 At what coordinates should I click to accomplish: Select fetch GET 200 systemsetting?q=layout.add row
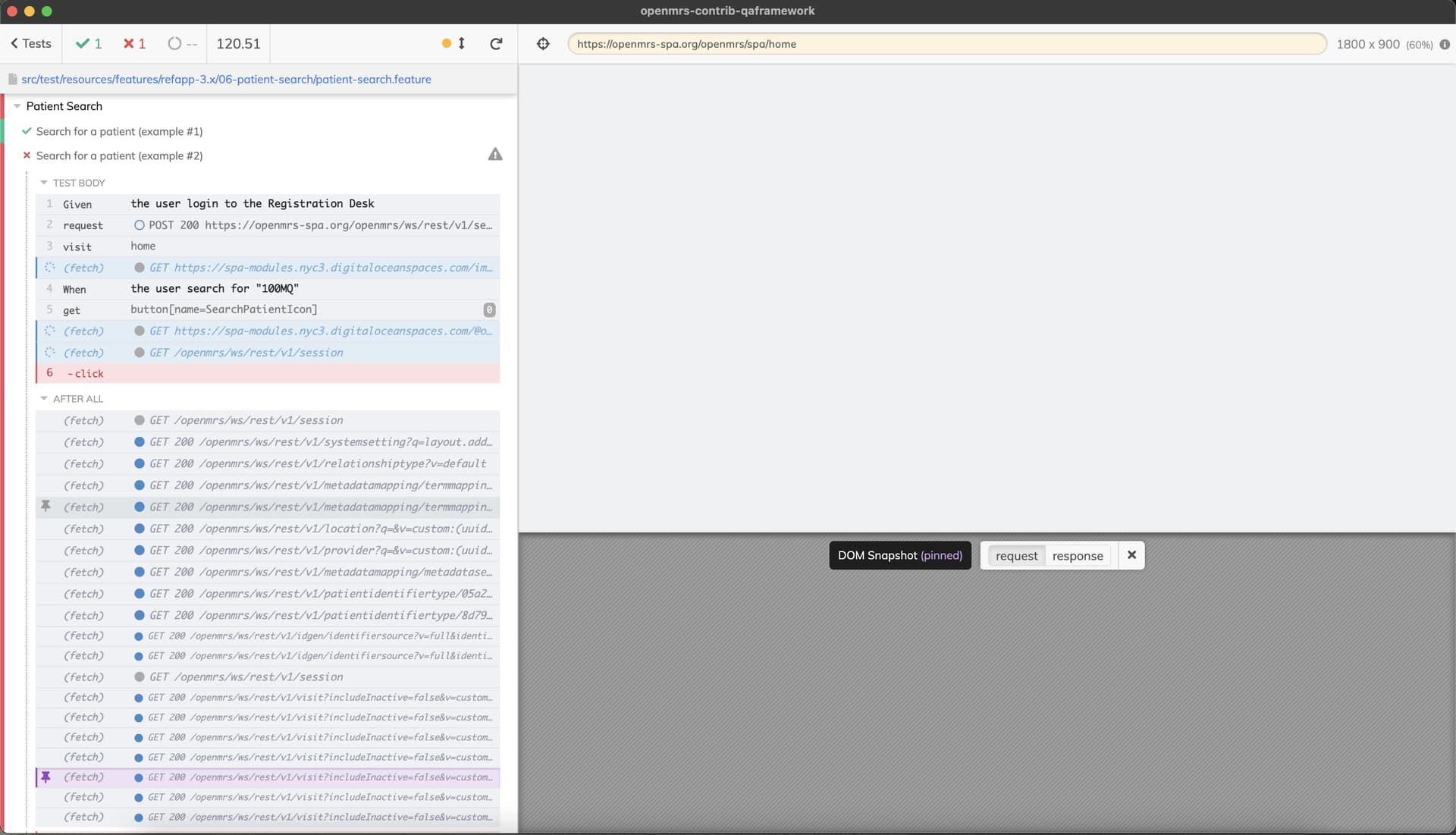click(268, 442)
